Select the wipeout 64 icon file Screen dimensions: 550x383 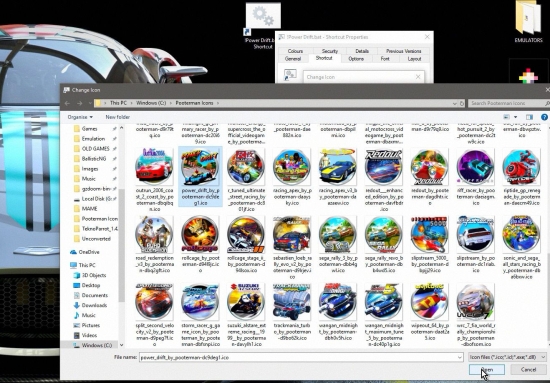click(x=429, y=312)
